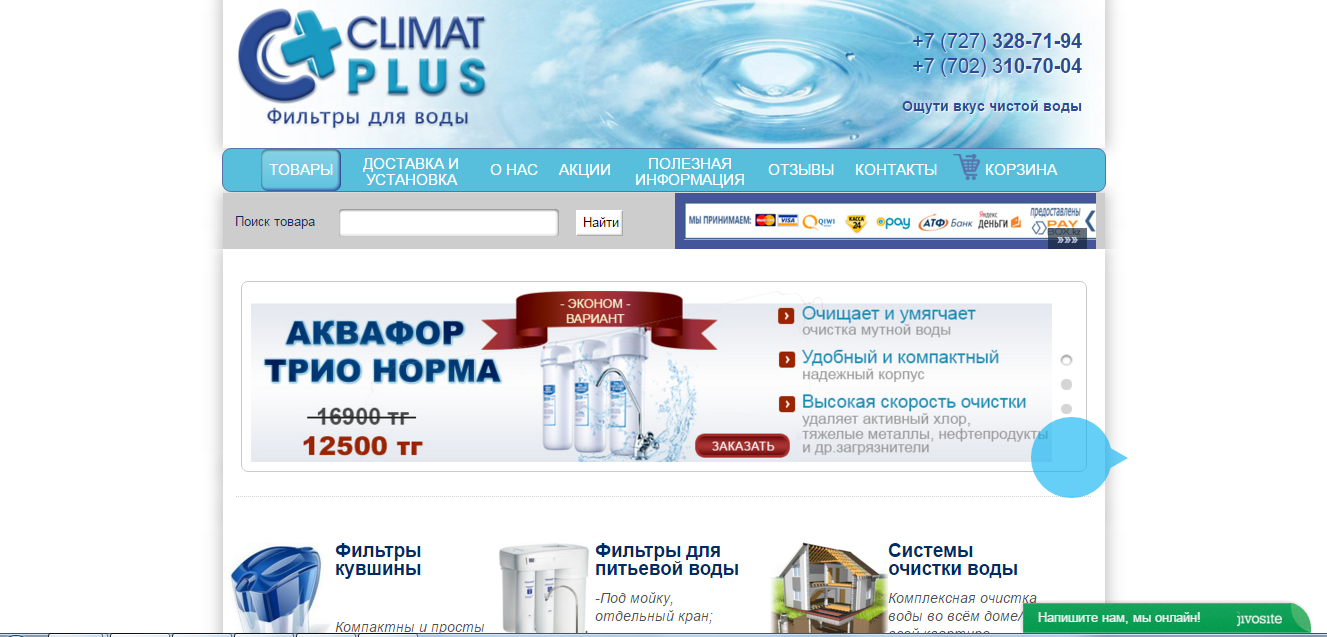The width and height of the screenshot is (1327, 637).
Task: Select the QIWI payment icon
Action: click(x=820, y=221)
